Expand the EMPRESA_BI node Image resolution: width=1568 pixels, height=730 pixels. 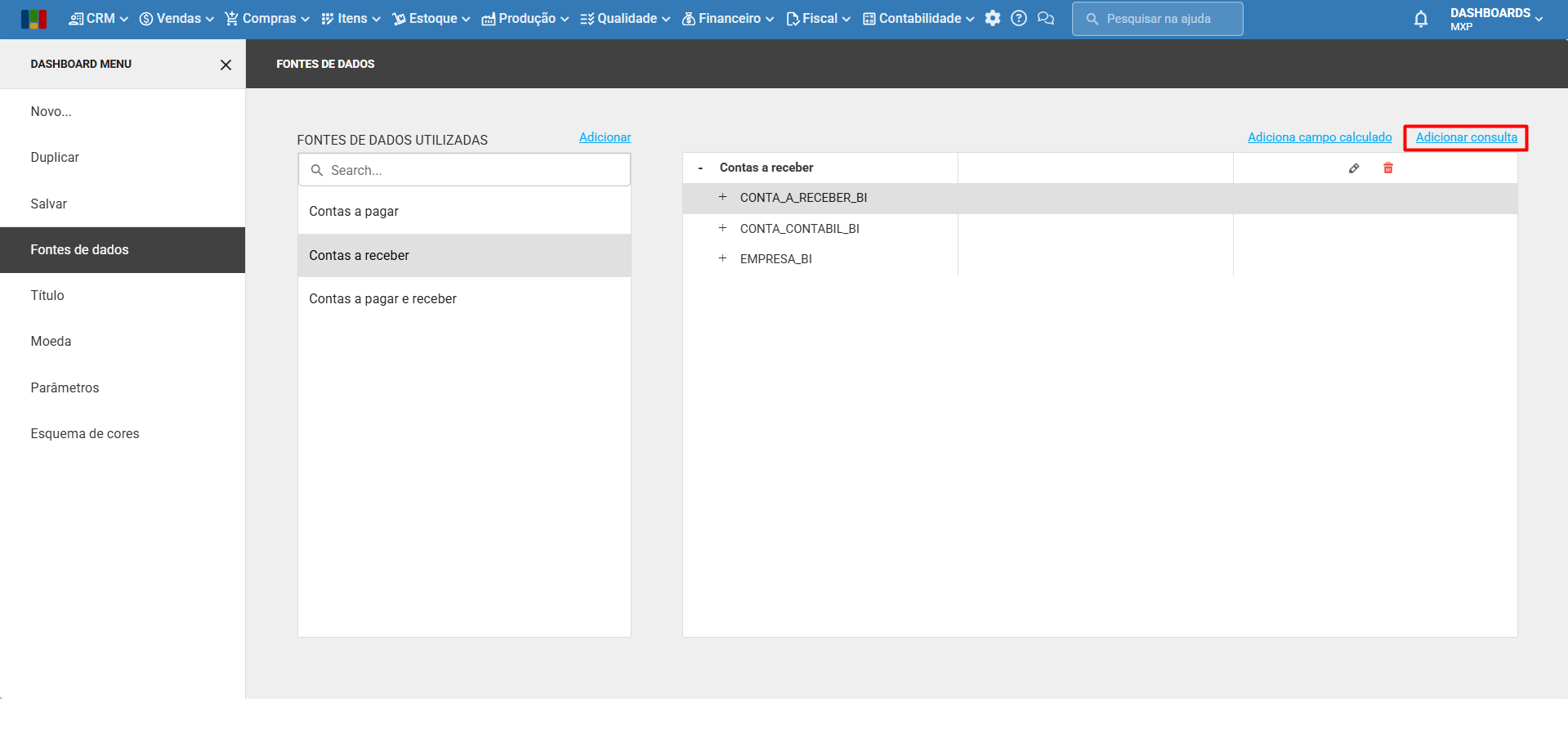pos(722,259)
